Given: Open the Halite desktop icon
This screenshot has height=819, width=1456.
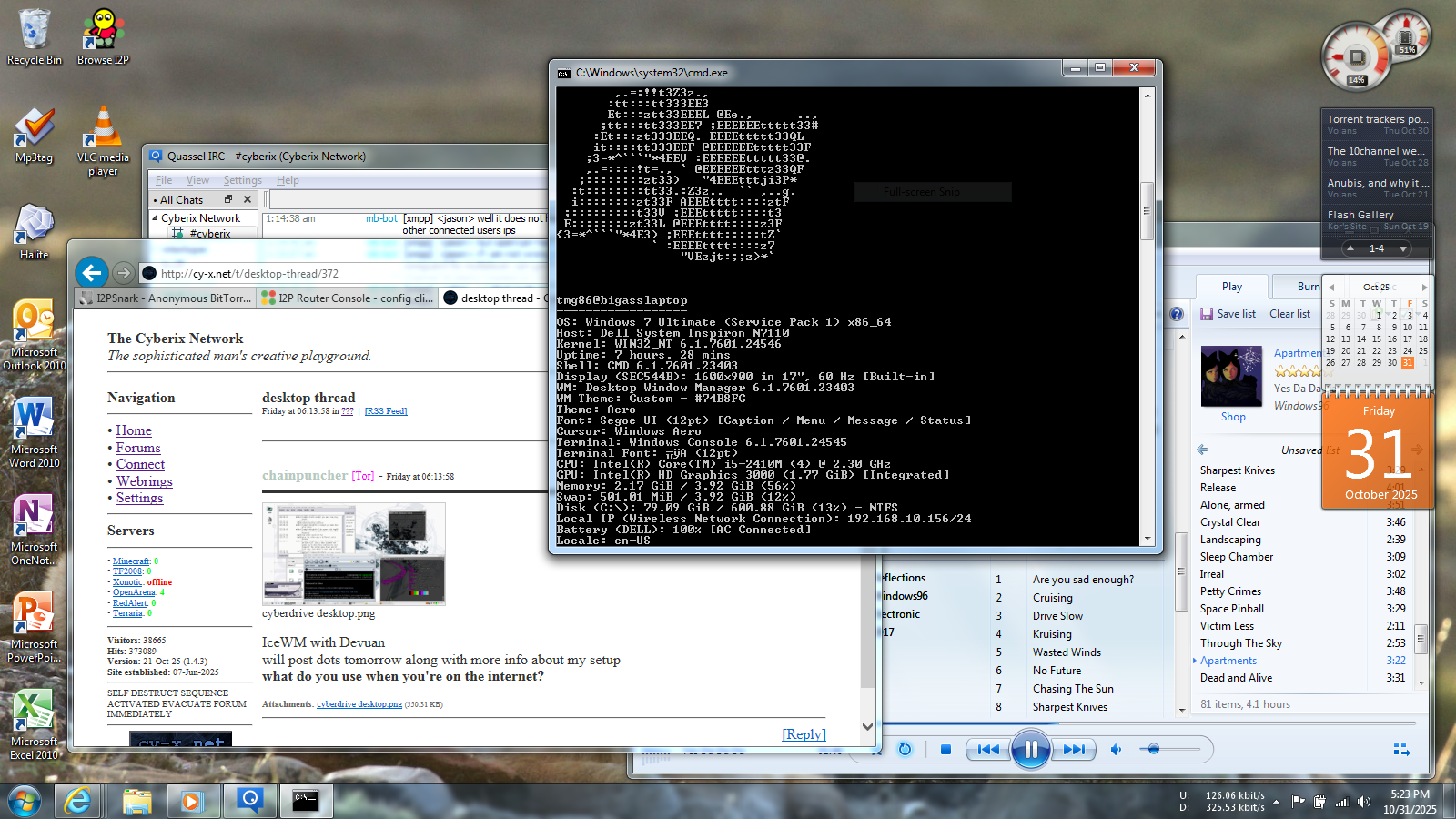Looking at the screenshot, I should coord(35,232).
